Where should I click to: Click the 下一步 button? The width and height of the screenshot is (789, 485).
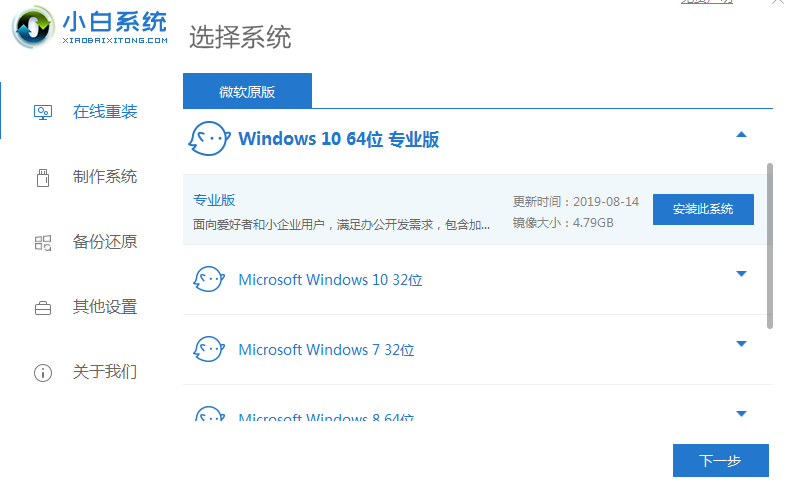pyautogui.click(x=720, y=461)
